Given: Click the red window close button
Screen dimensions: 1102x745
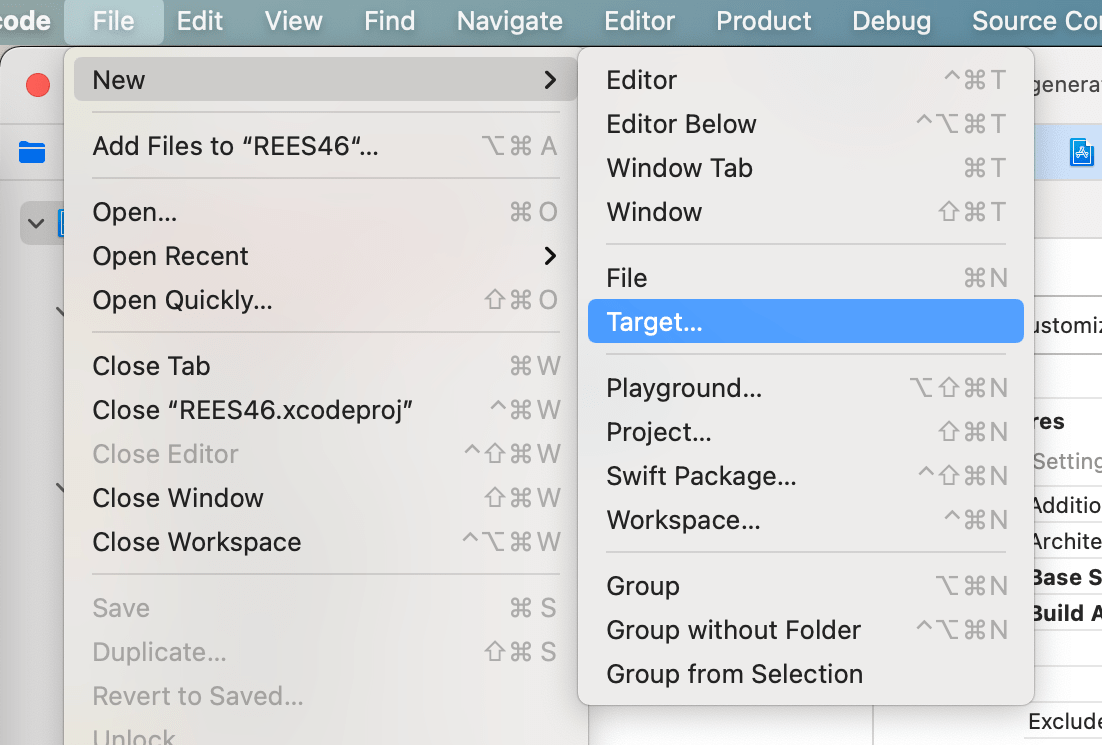Looking at the screenshot, I should click(38, 85).
